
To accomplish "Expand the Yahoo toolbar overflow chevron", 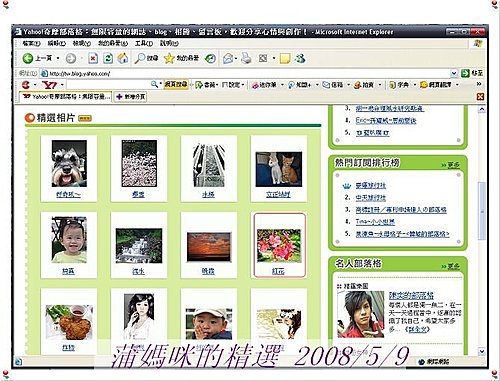I will [x=479, y=84].
